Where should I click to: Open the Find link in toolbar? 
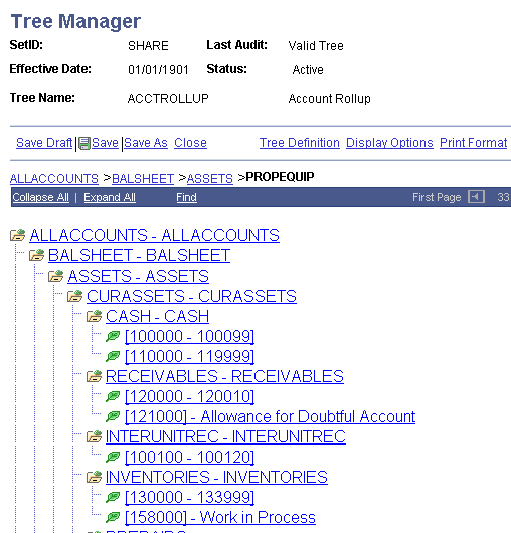[186, 197]
